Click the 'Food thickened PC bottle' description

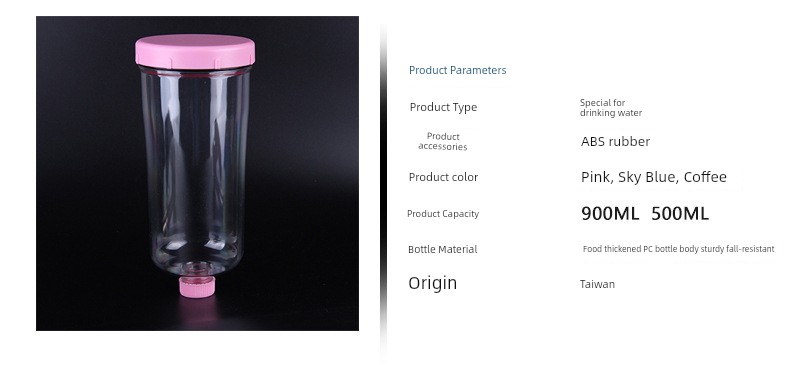point(678,249)
